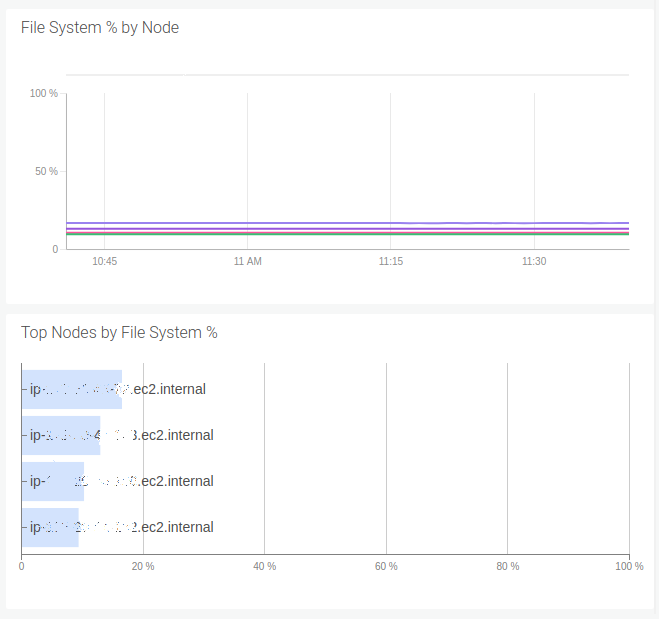Click the 11 AM time axis label

[x=248, y=261]
